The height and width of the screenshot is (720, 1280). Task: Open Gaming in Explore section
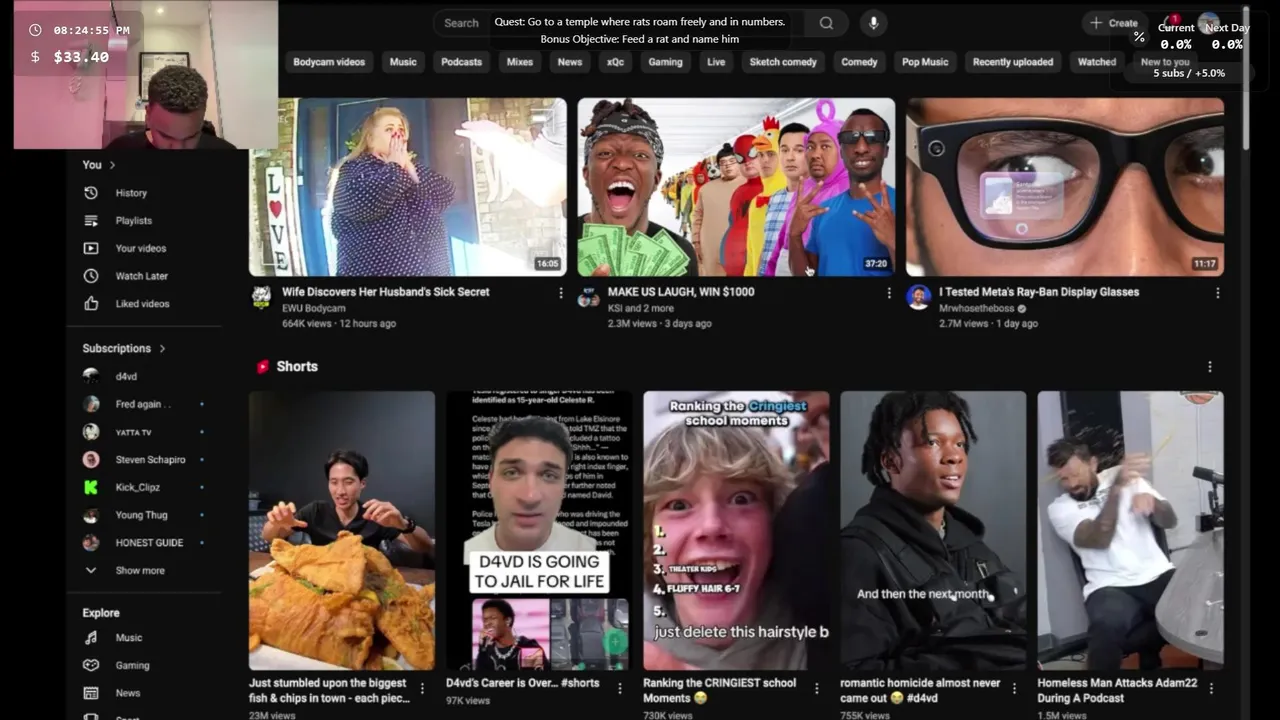tap(132, 665)
